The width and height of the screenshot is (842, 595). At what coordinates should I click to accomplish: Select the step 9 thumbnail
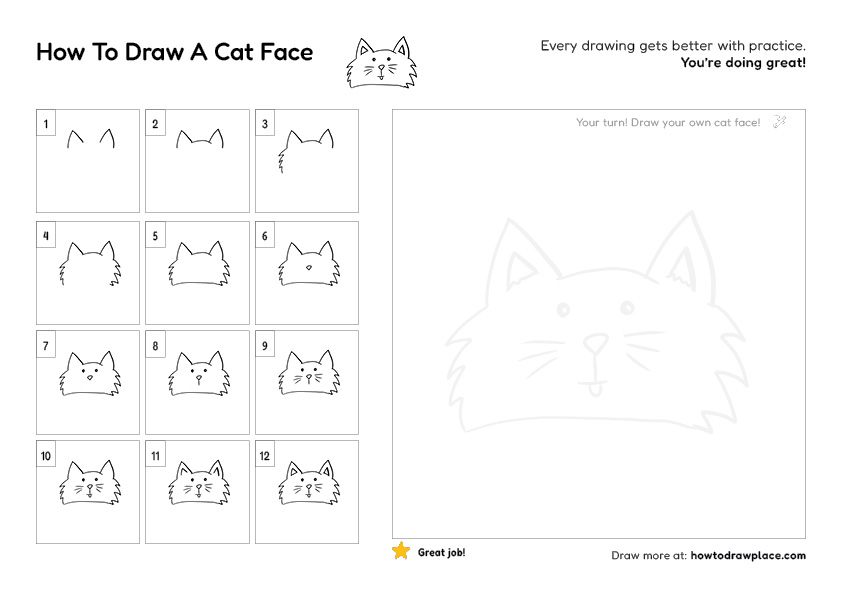[307, 383]
